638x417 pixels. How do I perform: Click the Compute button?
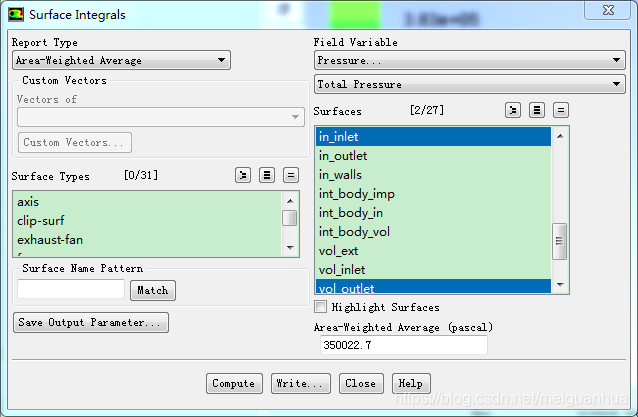tap(234, 383)
